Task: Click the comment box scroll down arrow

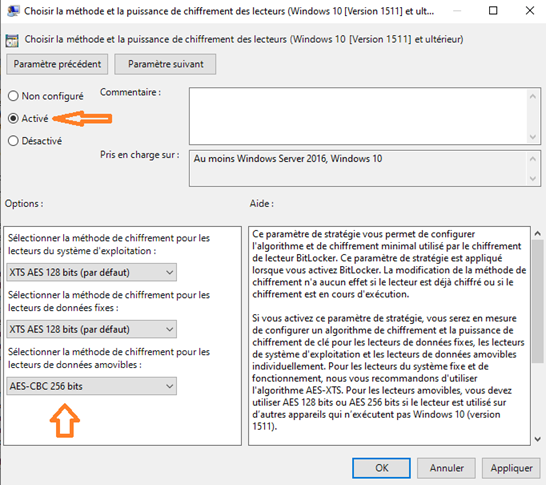Action: [x=532, y=136]
